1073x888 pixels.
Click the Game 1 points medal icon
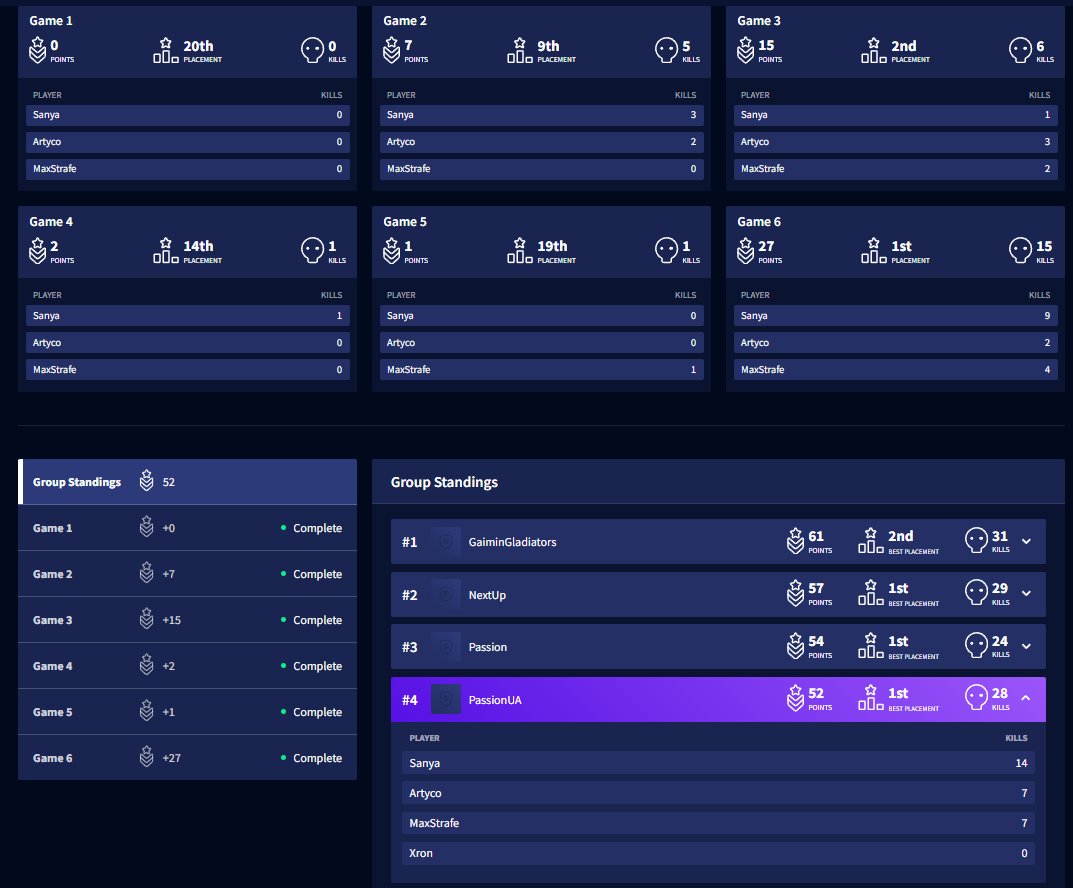pos(38,50)
